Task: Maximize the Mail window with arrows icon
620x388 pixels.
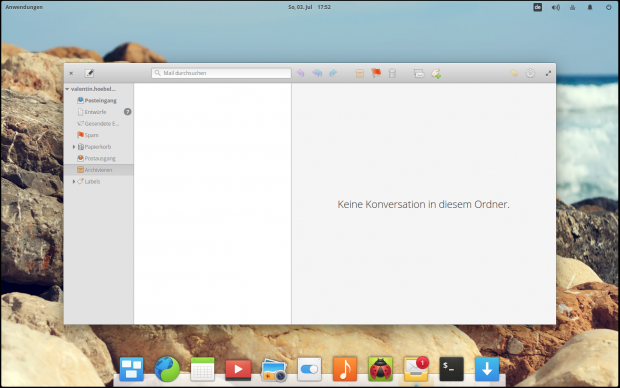Action: coord(548,73)
